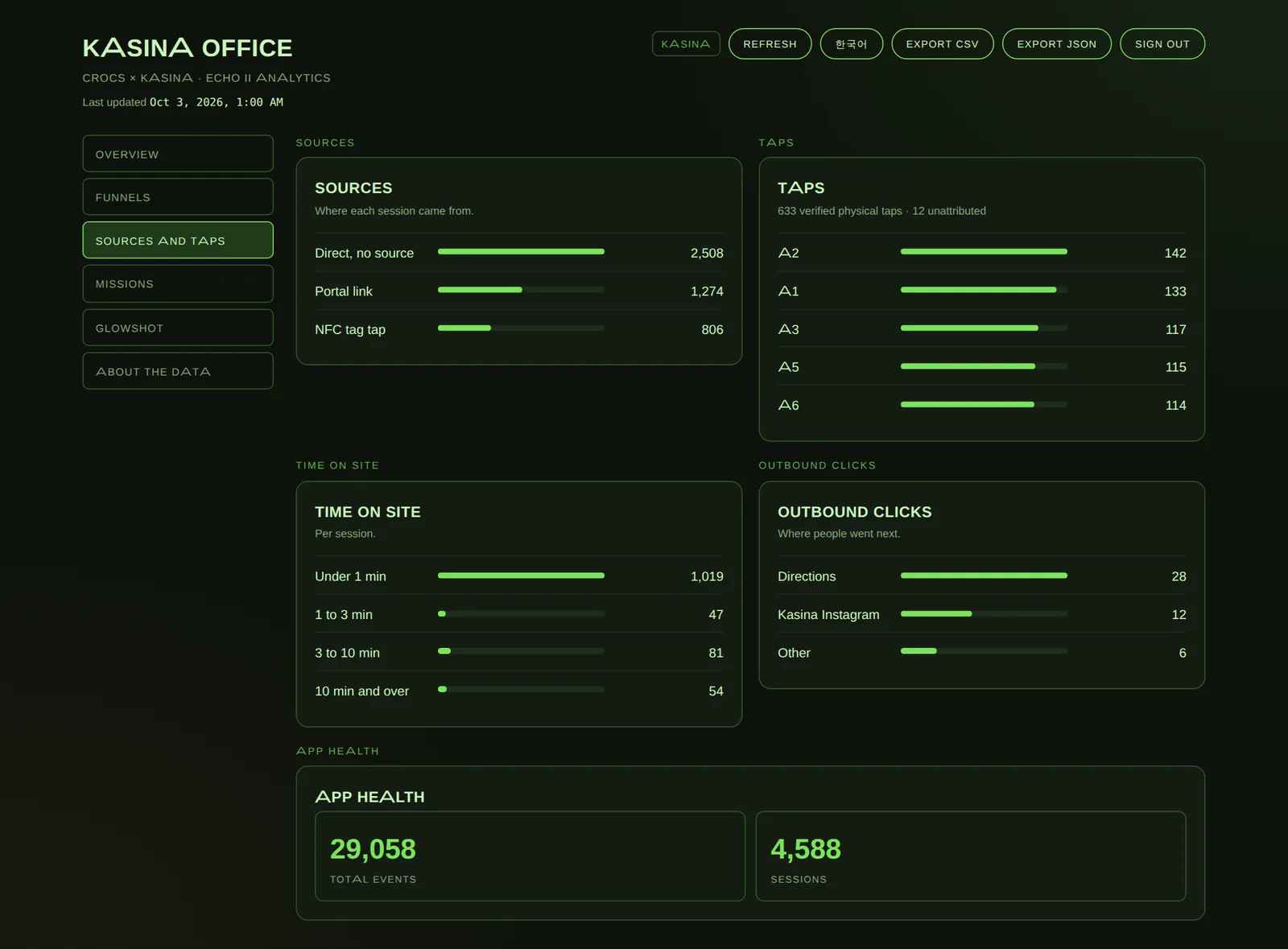Click the Directions outbound row label

[807, 576]
